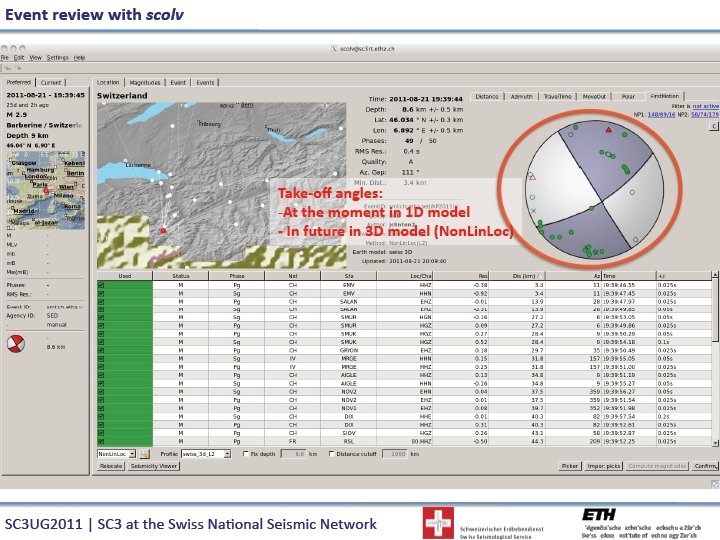
Task: Switch plot to the TravelTime tab
Action: pyautogui.click(x=557, y=96)
